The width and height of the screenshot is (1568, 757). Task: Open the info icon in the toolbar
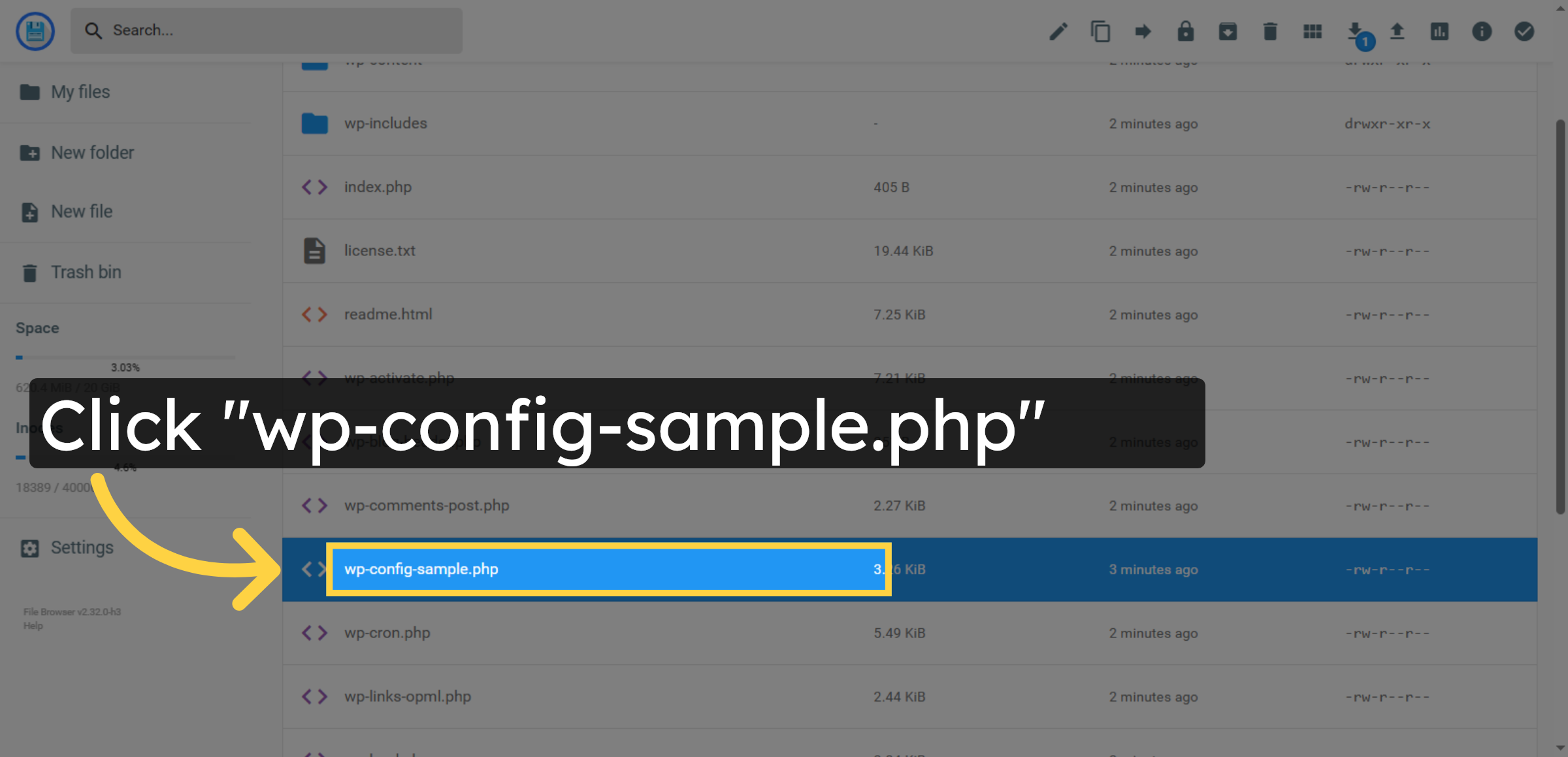click(x=1482, y=31)
